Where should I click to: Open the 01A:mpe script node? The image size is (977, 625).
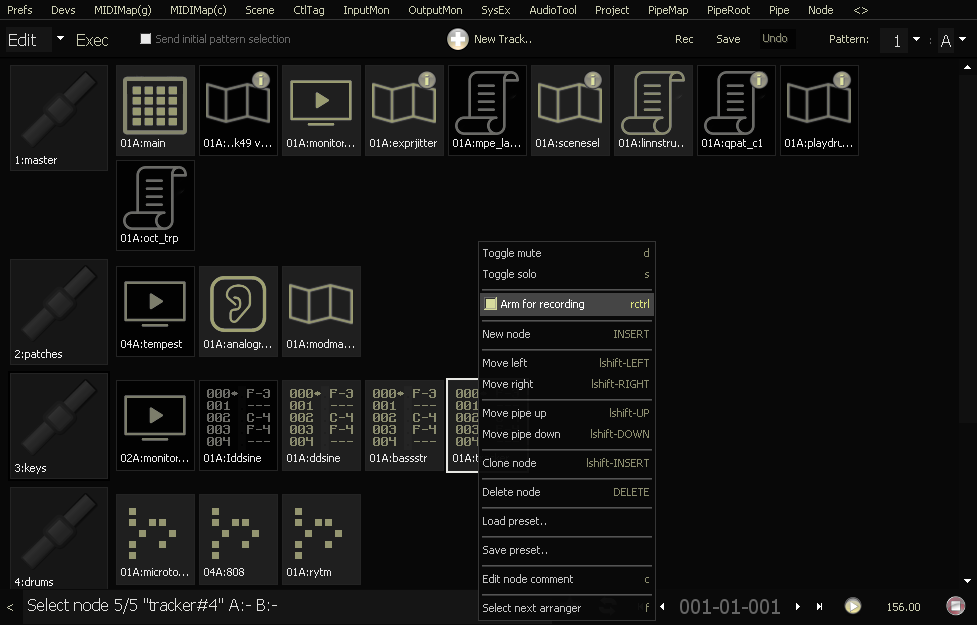(x=487, y=109)
